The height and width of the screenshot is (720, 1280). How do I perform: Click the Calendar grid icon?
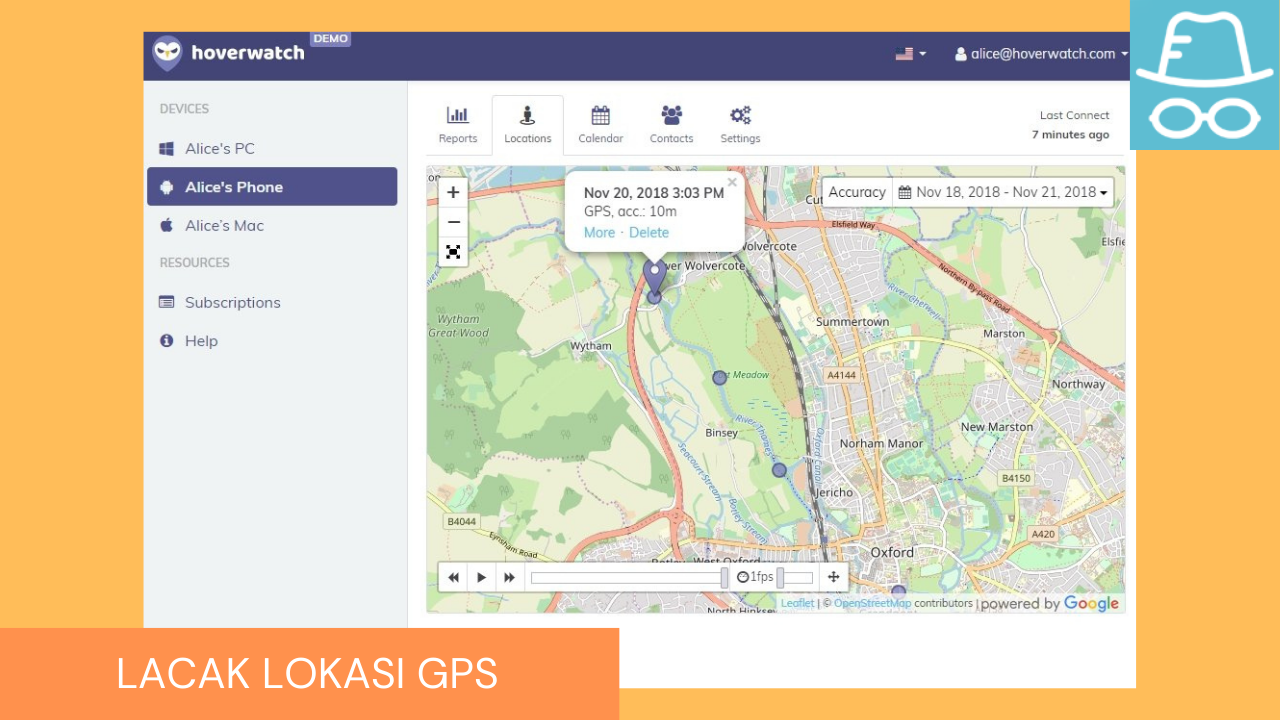[x=600, y=115]
